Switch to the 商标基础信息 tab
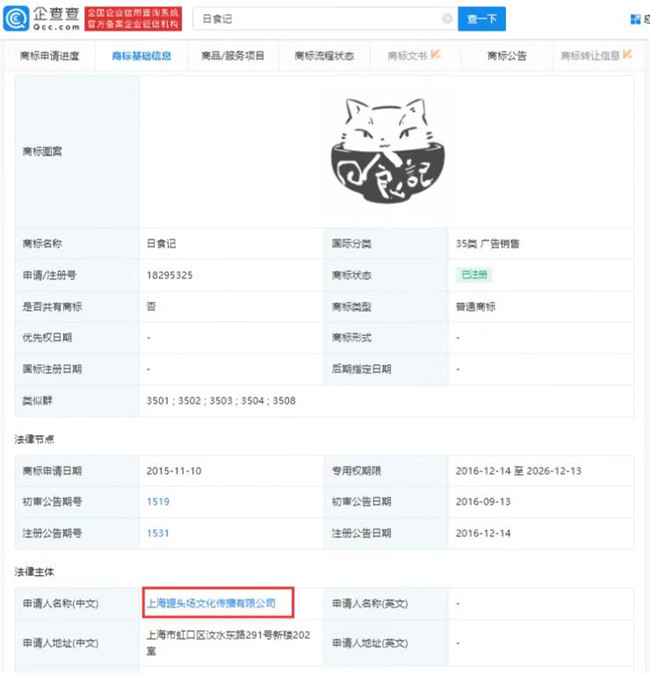Screen dimensions: 650x674 click(x=141, y=56)
